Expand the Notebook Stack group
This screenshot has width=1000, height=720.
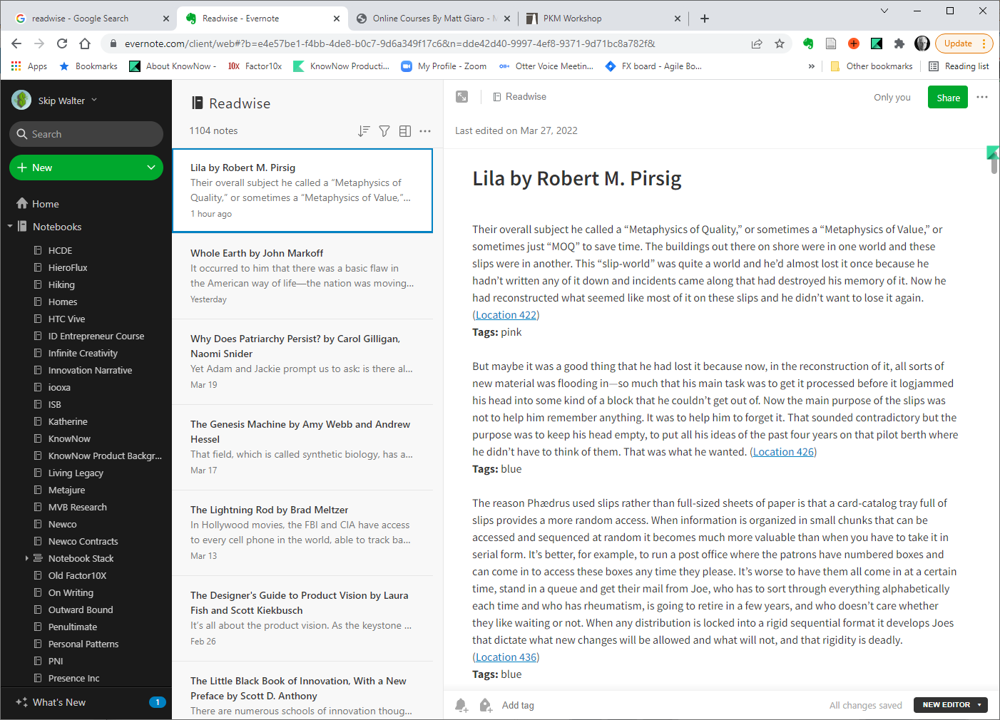coord(27,558)
